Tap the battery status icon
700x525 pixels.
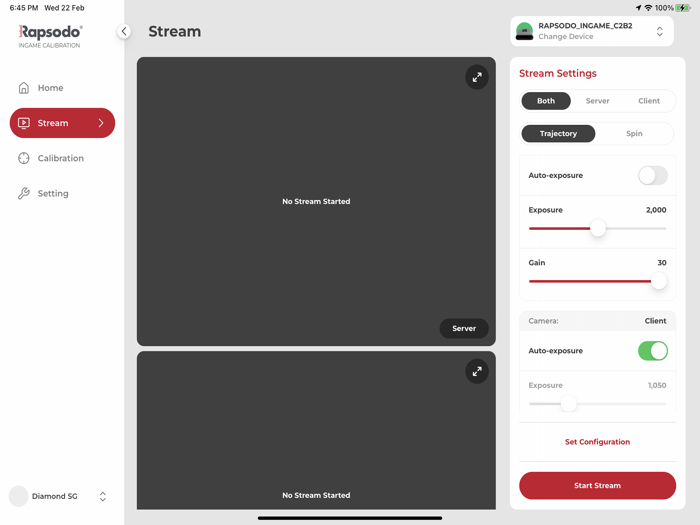pos(683,8)
